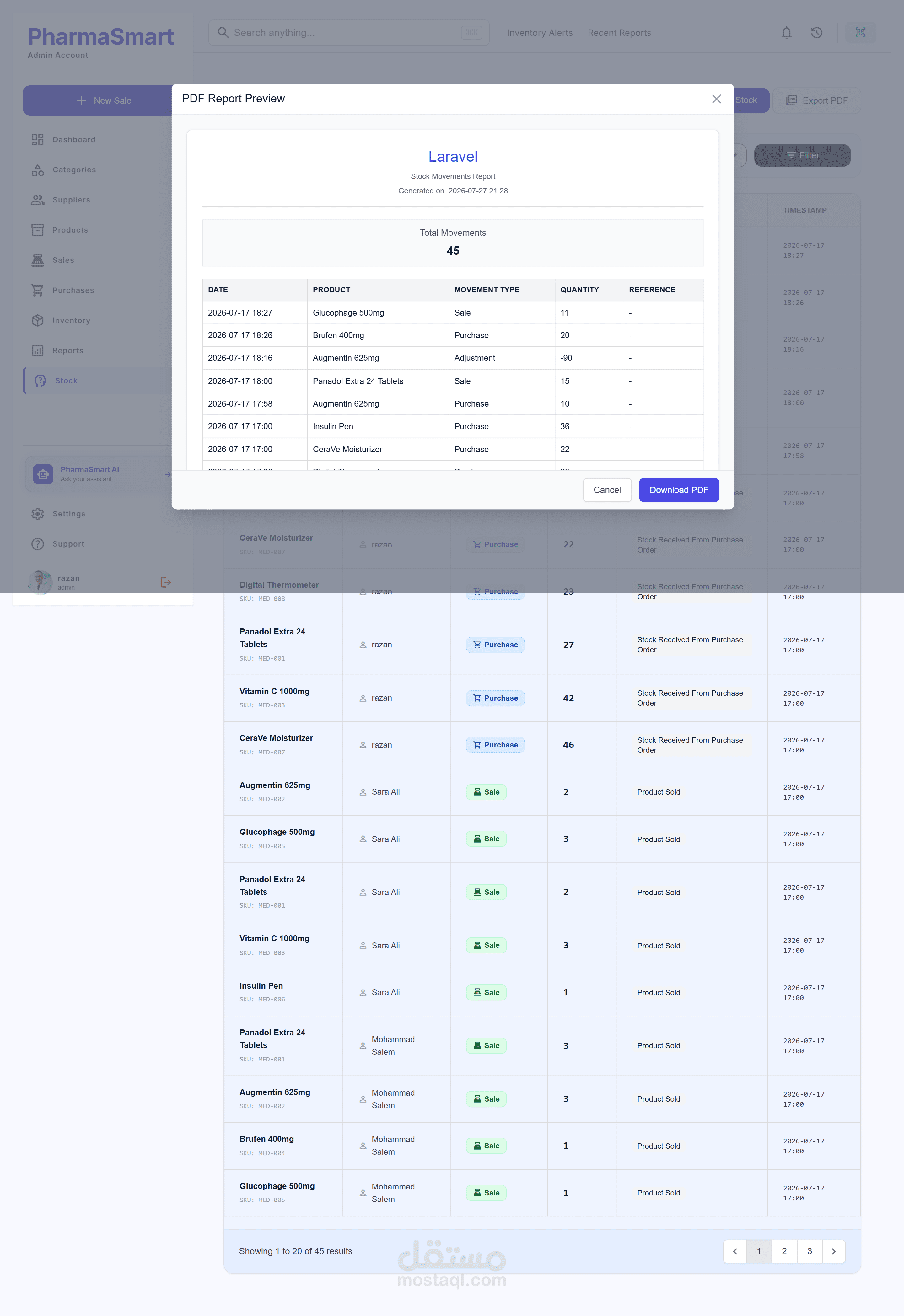Go to Inventory menu item
Image resolution: width=904 pixels, height=1316 pixels.
[x=71, y=321]
